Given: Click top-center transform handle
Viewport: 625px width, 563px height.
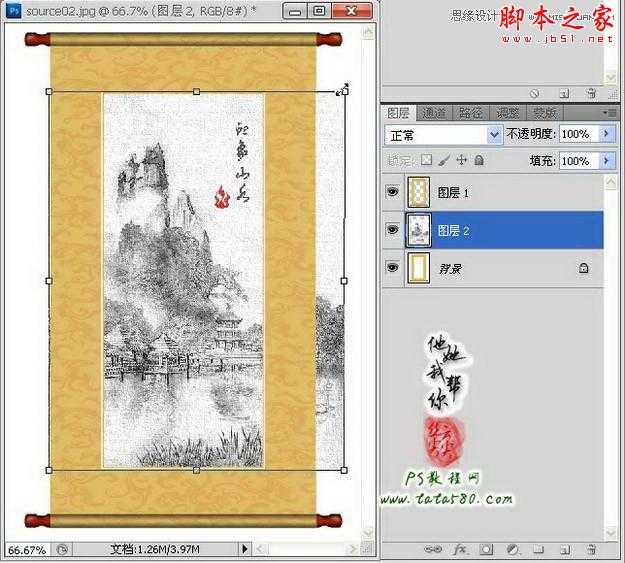Looking at the screenshot, I should [x=196, y=92].
